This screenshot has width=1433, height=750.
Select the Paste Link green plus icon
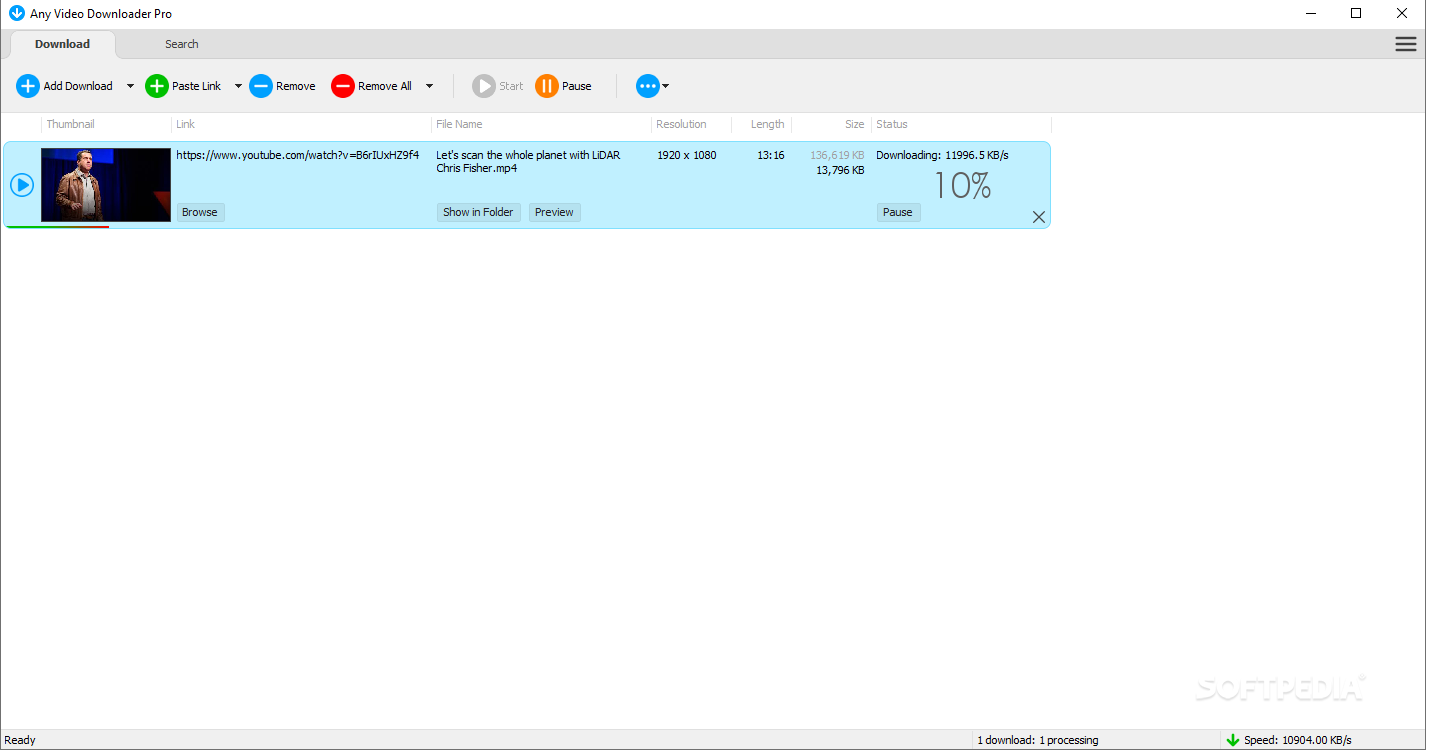tap(156, 86)
